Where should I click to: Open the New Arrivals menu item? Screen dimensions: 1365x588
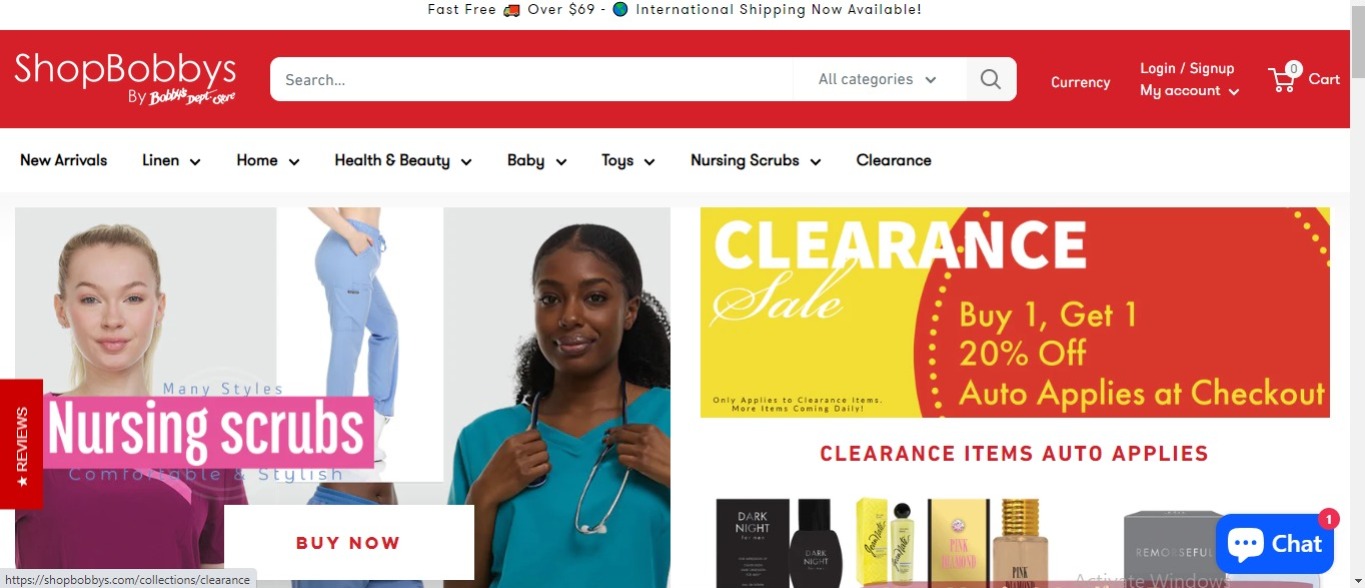click(63, 160)
